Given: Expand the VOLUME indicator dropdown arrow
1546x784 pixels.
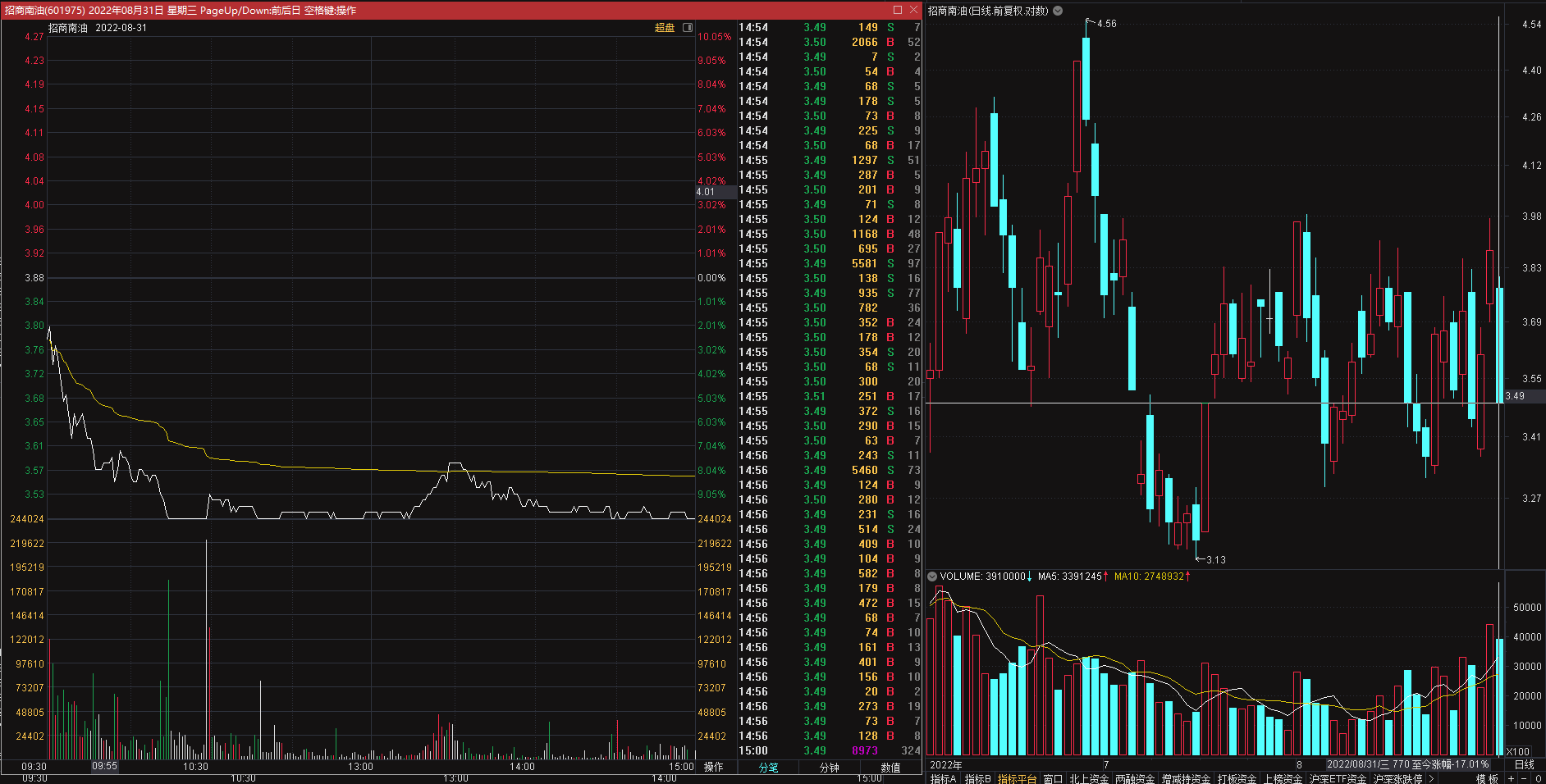Looking at the screenshot, I should 932,577.
